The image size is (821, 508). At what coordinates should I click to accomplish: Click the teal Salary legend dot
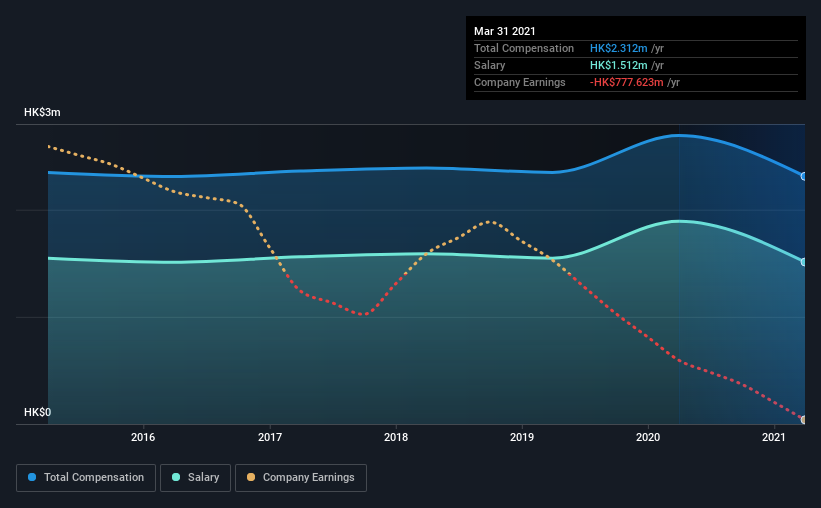176,477
